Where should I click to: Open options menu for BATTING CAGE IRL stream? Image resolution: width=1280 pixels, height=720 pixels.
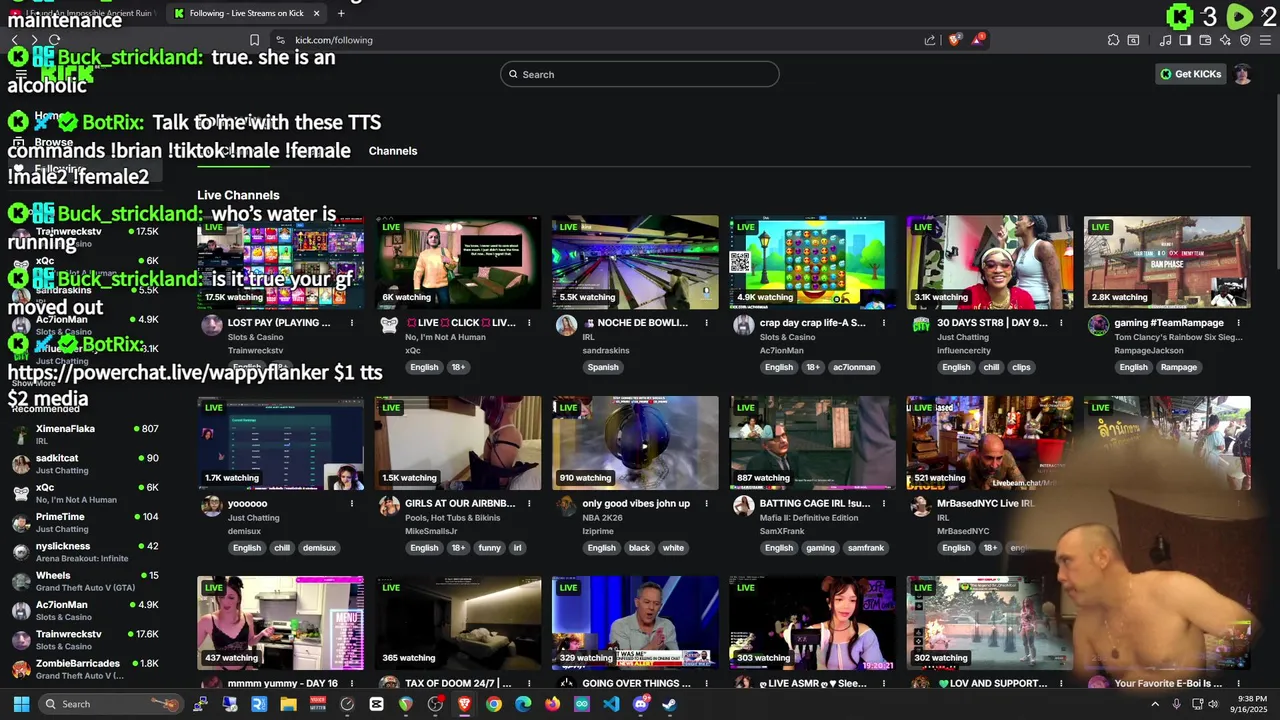click(884, 504)
